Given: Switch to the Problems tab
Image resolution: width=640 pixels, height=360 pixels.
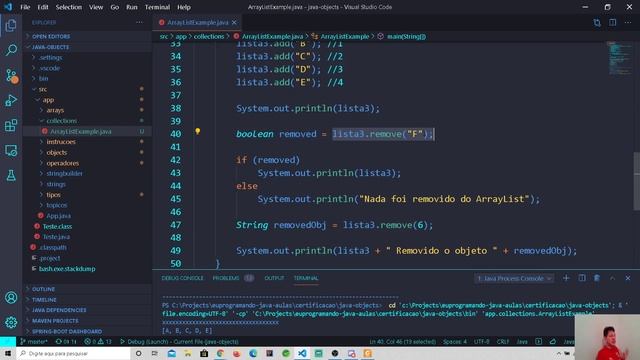Looking at the screenshot, I should click(x=233, y=278).
